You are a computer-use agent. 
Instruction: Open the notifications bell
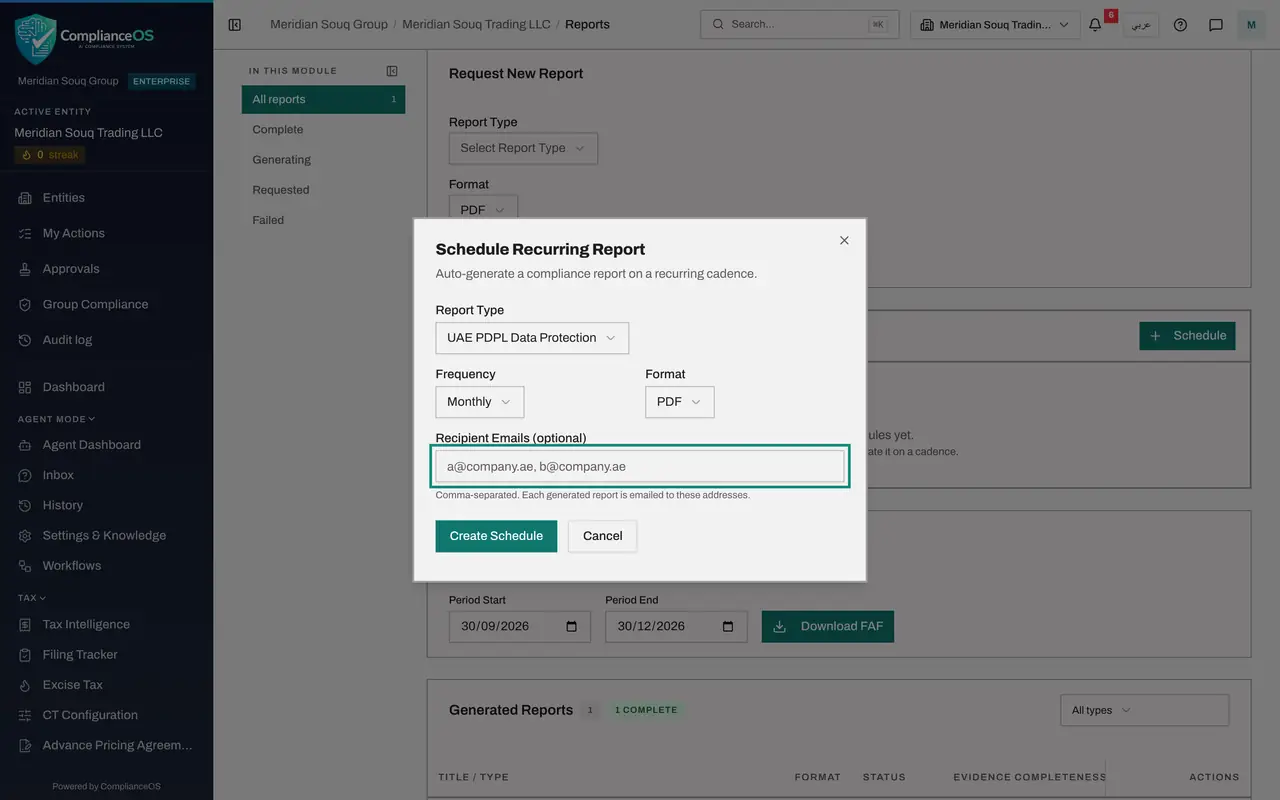[1095, 24]
